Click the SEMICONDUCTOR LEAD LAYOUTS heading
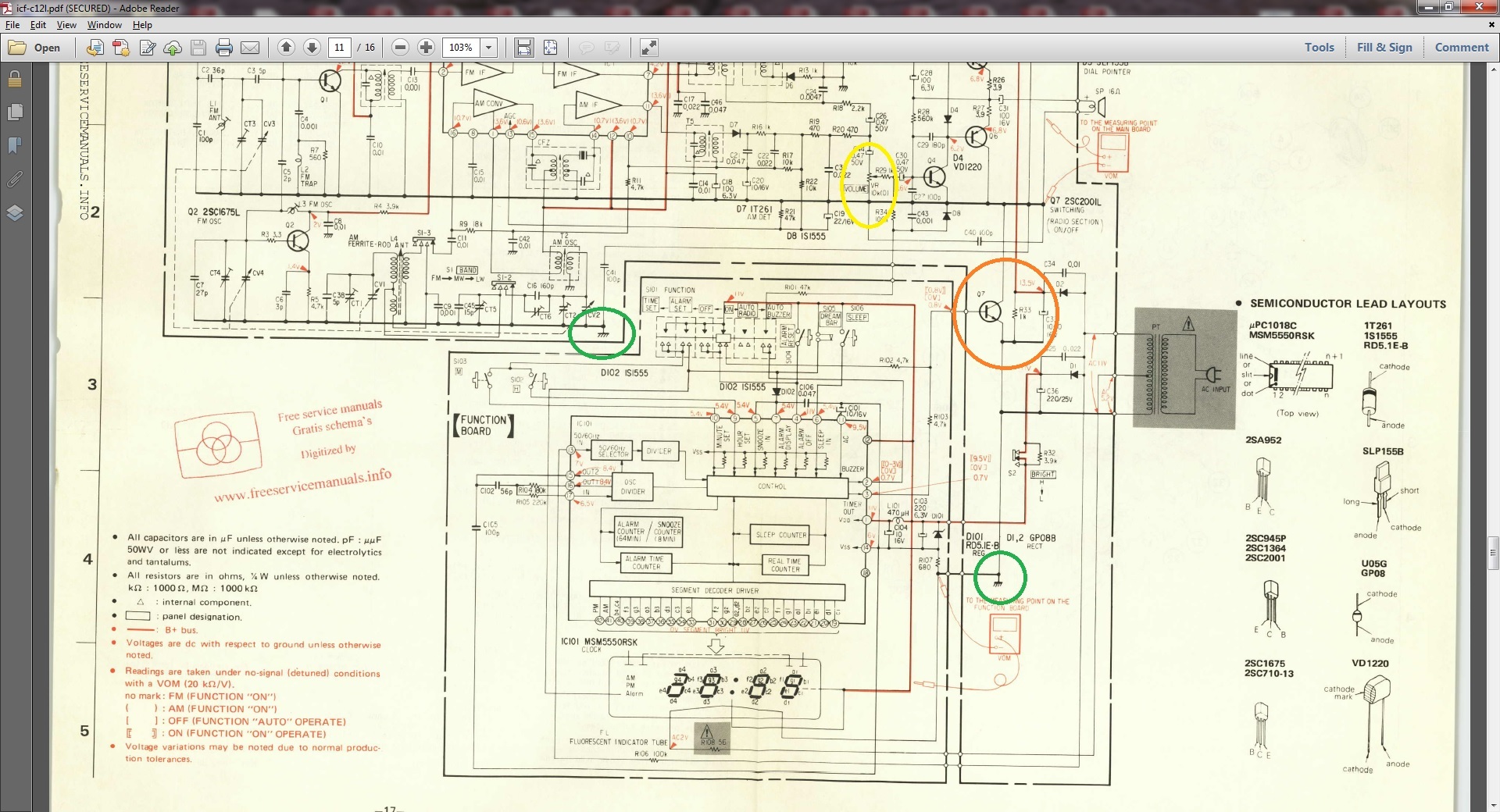 pos(1348,304)
